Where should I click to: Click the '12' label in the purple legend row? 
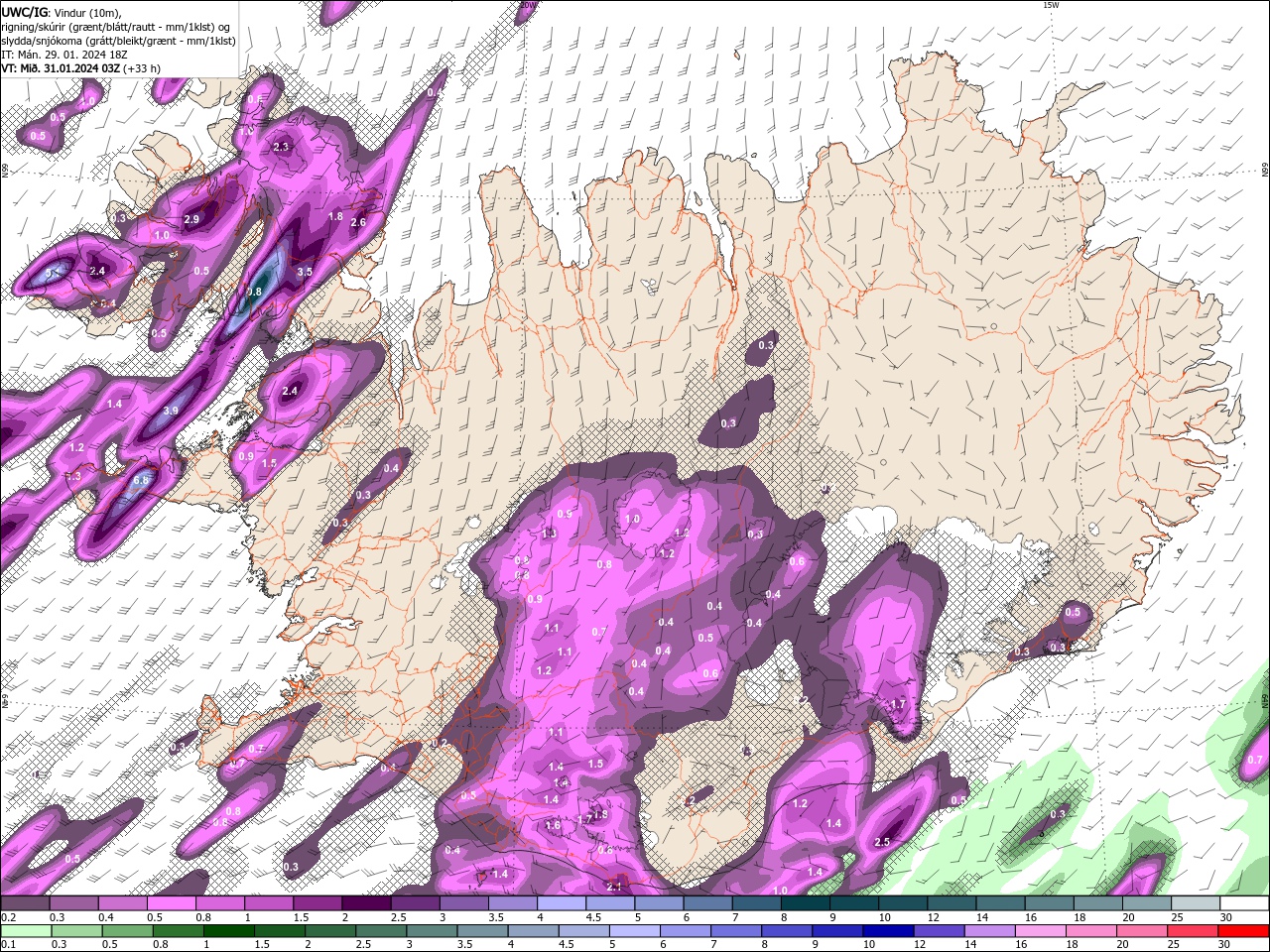tap(934, 917)
